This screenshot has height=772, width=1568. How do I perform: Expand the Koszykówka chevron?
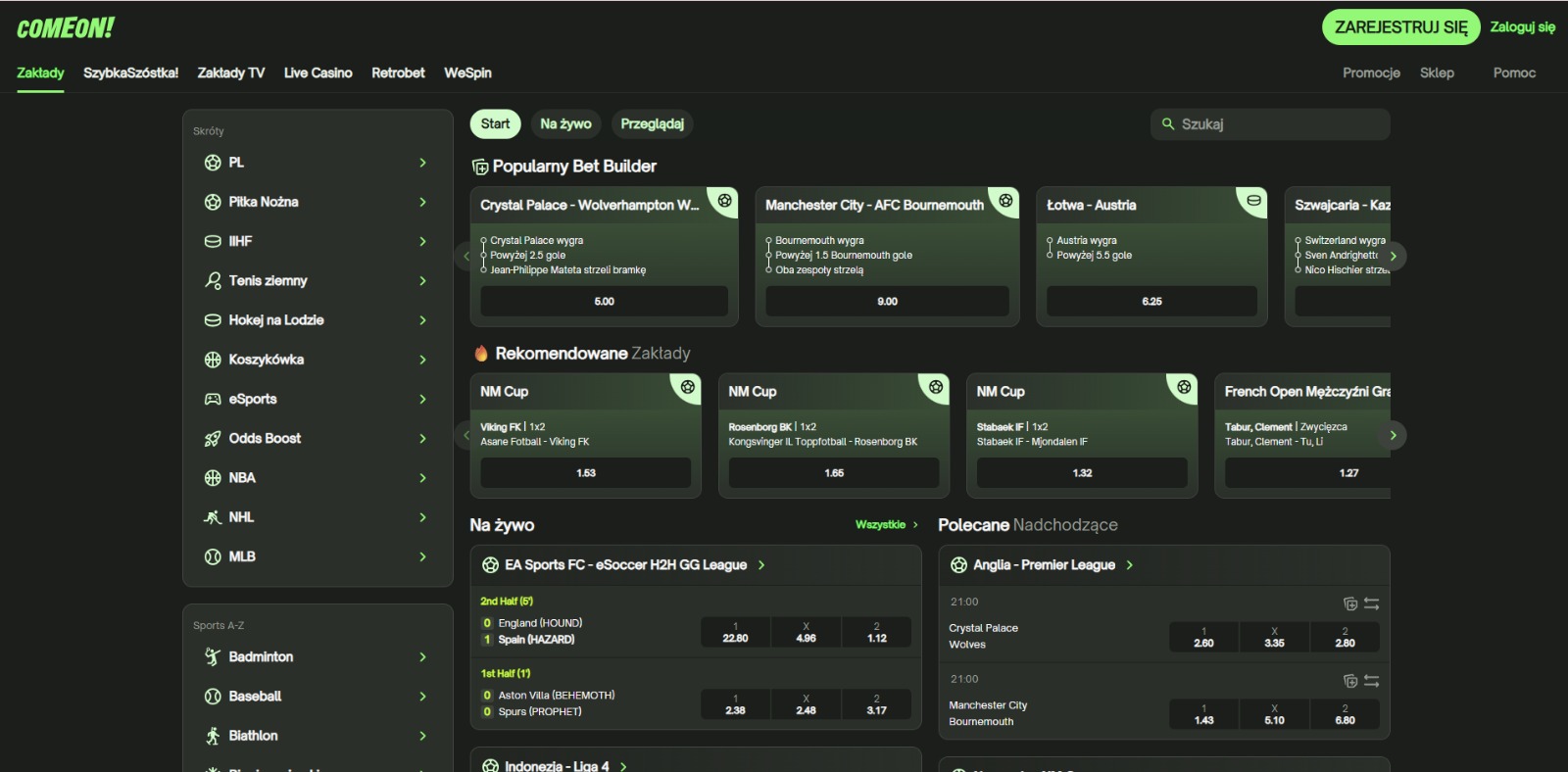pyautogui.click(x=422, y=360)
